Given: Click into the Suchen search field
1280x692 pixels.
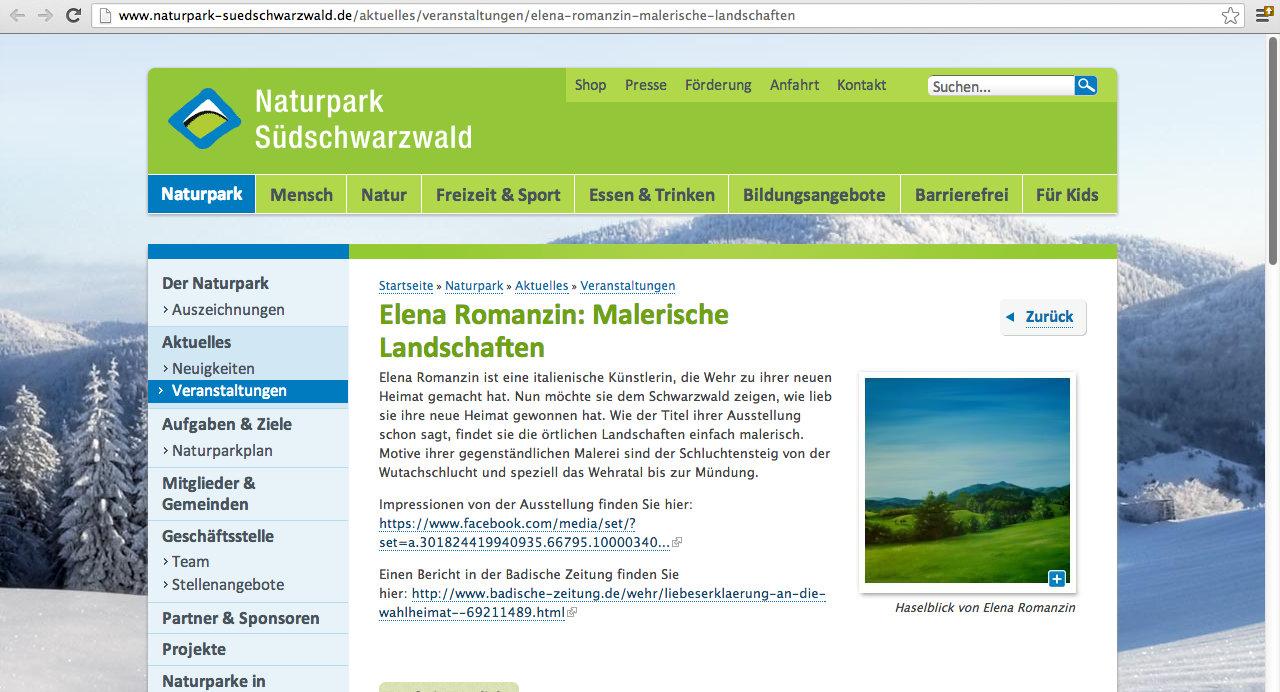Looking at the screenshot, I should coord(1000,87).
